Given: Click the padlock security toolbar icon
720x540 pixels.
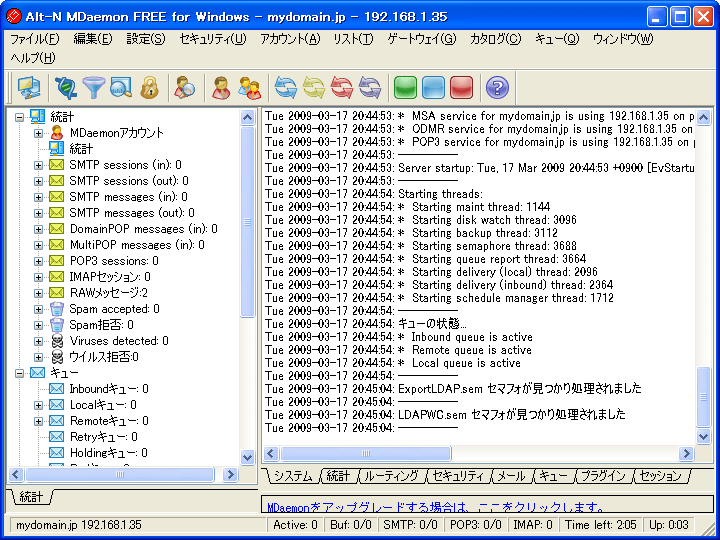Looking at the screenshot, I should (x=149, y=88).
